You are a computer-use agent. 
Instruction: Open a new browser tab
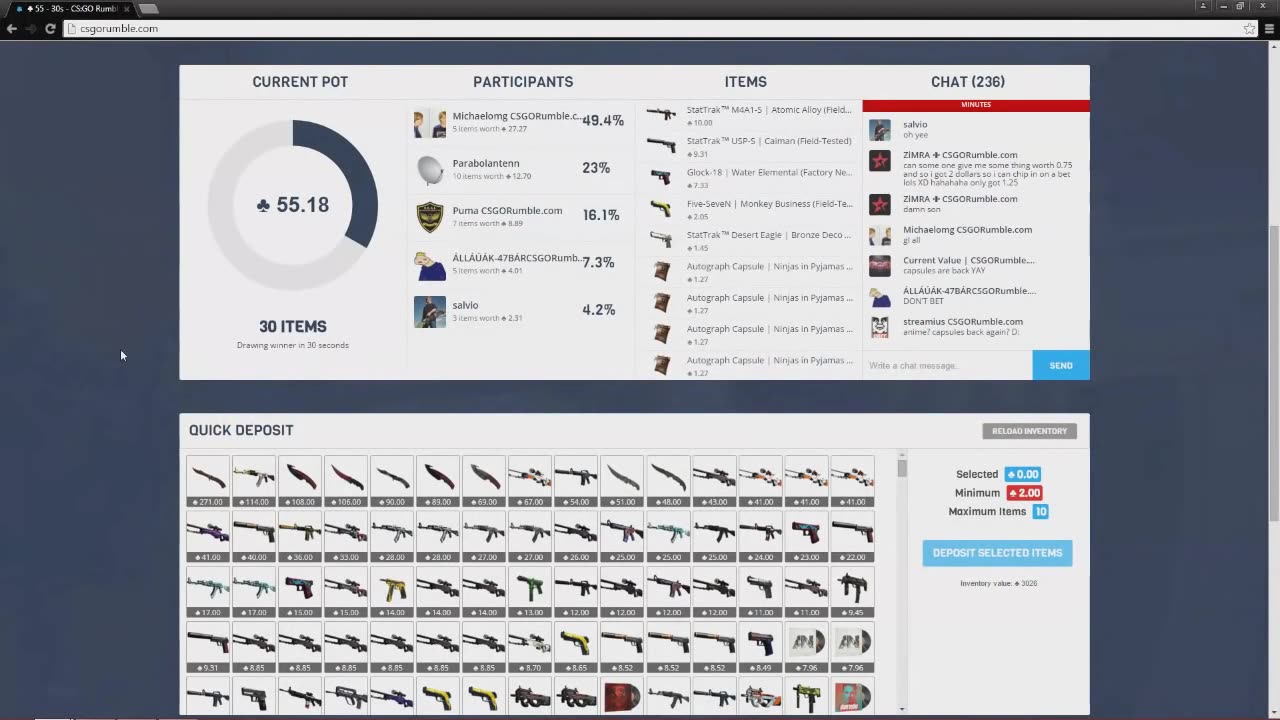(x=148, y=8)
